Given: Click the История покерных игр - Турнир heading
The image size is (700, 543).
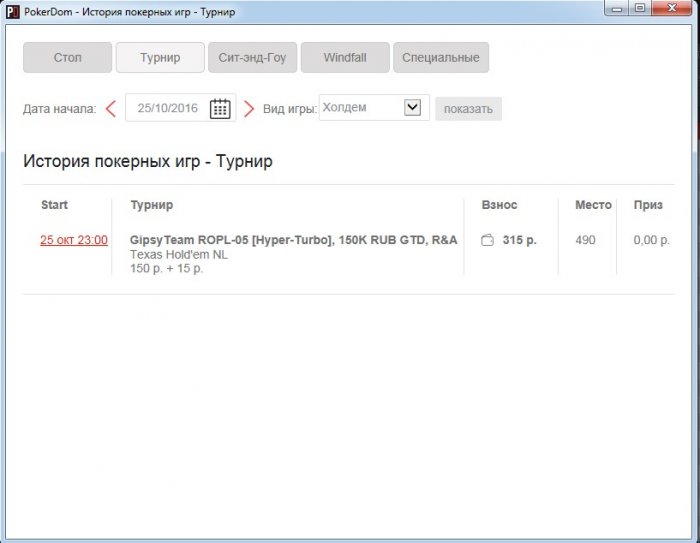Looking at the screenshot, I should pyautogui.click(x=148, y=161).
